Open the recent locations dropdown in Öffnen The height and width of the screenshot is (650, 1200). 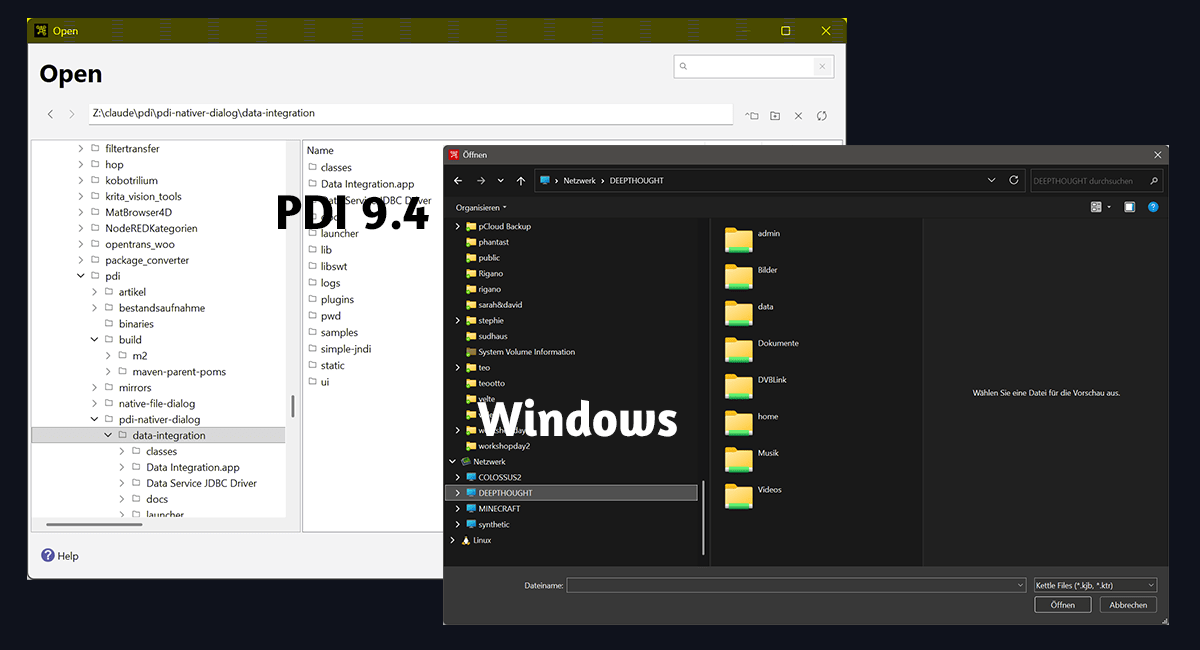click(501, 181)
